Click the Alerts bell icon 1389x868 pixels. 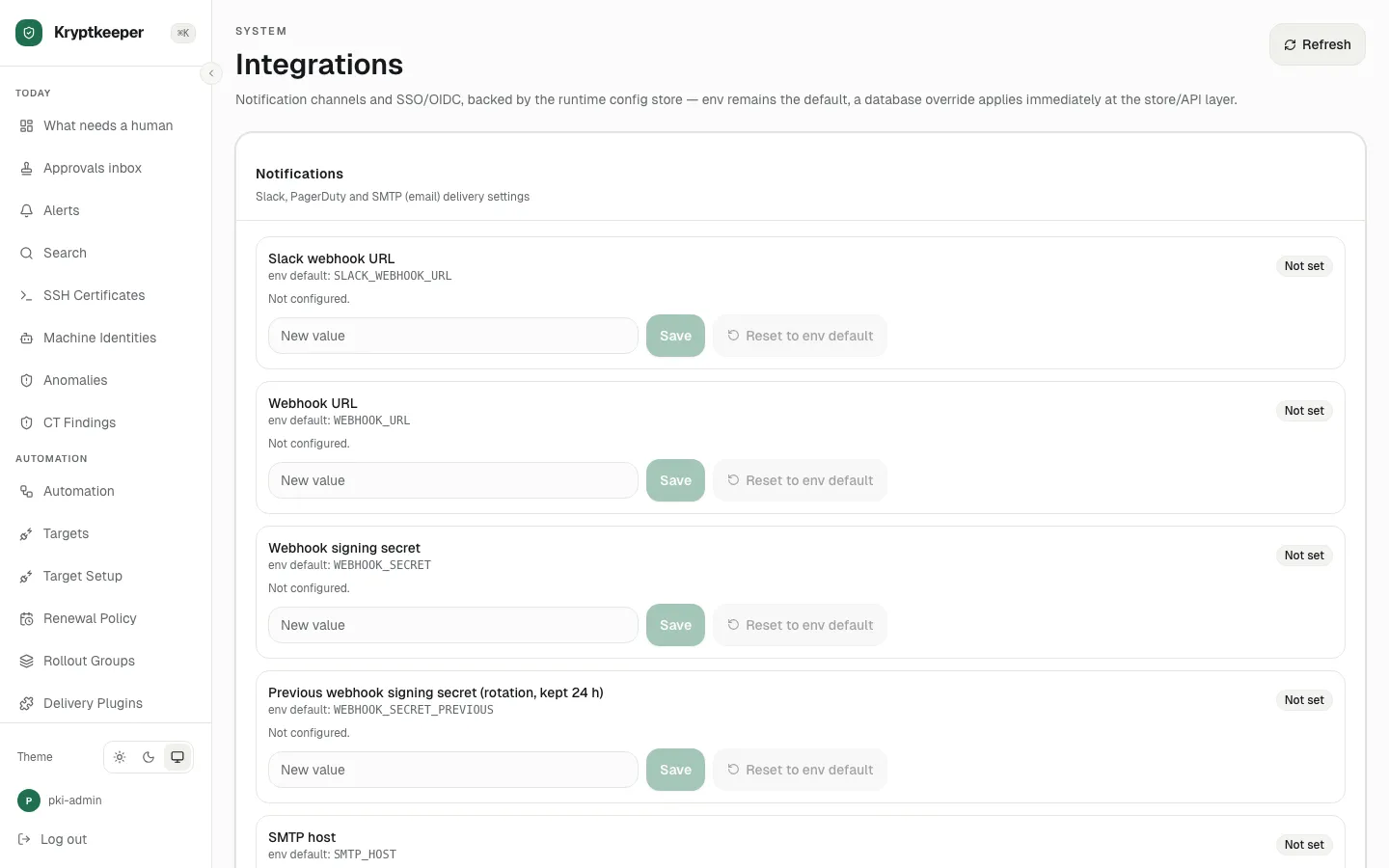27,211
